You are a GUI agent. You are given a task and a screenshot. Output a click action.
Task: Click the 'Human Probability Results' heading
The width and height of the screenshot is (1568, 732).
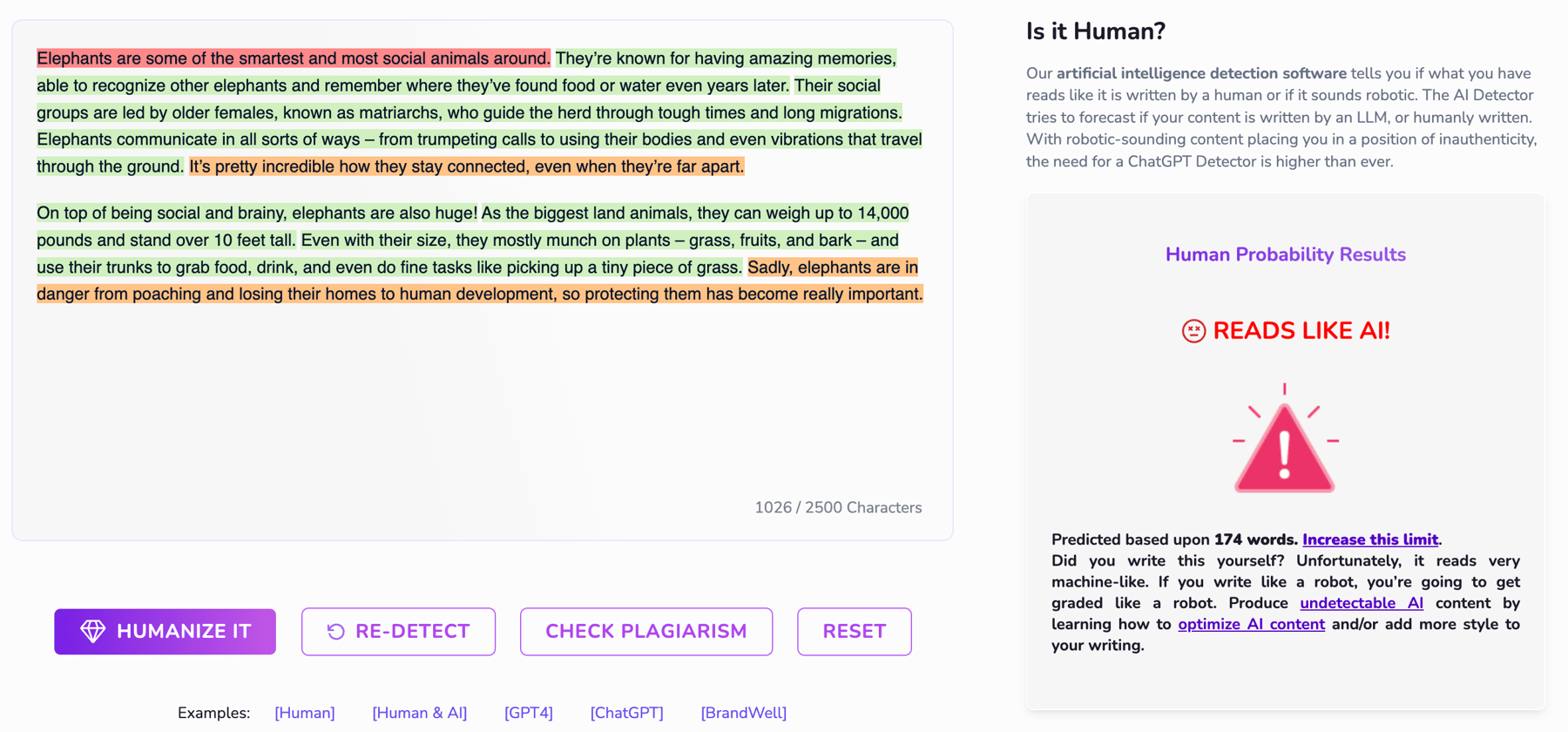pyautogui.click(x=1286, y=254)
